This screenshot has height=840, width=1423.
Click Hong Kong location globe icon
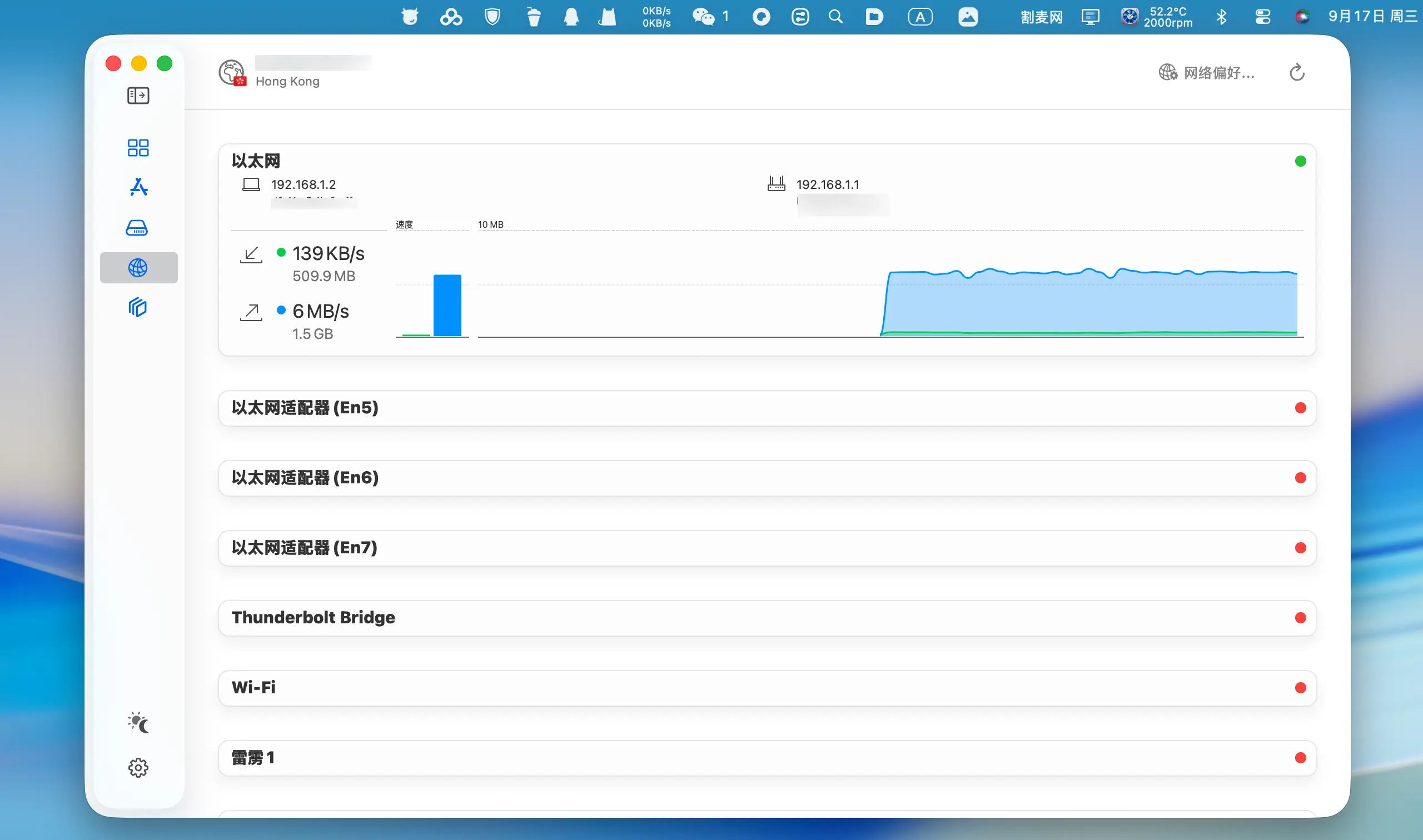click(232, 72)
